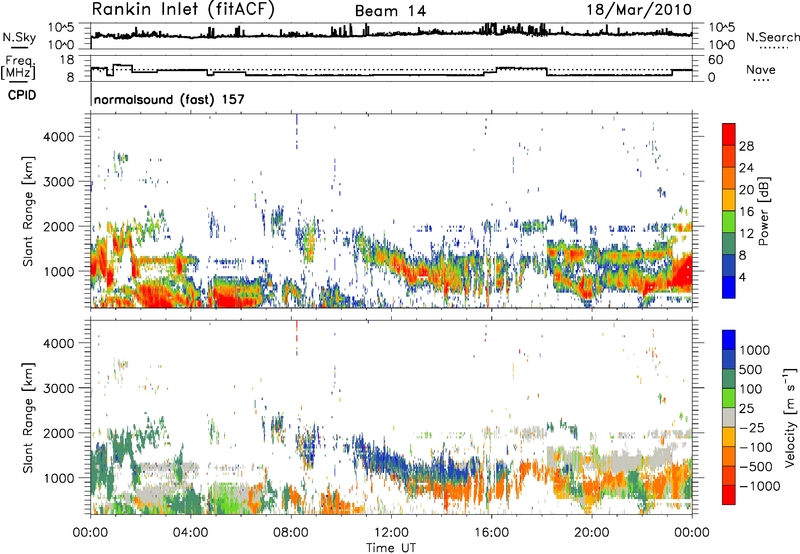Click the blue bottom segment of power colorbar
This screenshot has width=800, height=554.
click(x=729, y=287)
